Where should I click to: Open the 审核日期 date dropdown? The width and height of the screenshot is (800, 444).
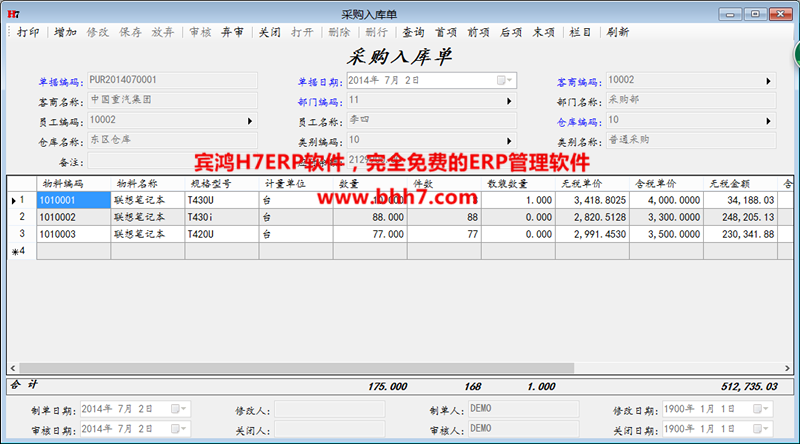[x=179, y=429]
